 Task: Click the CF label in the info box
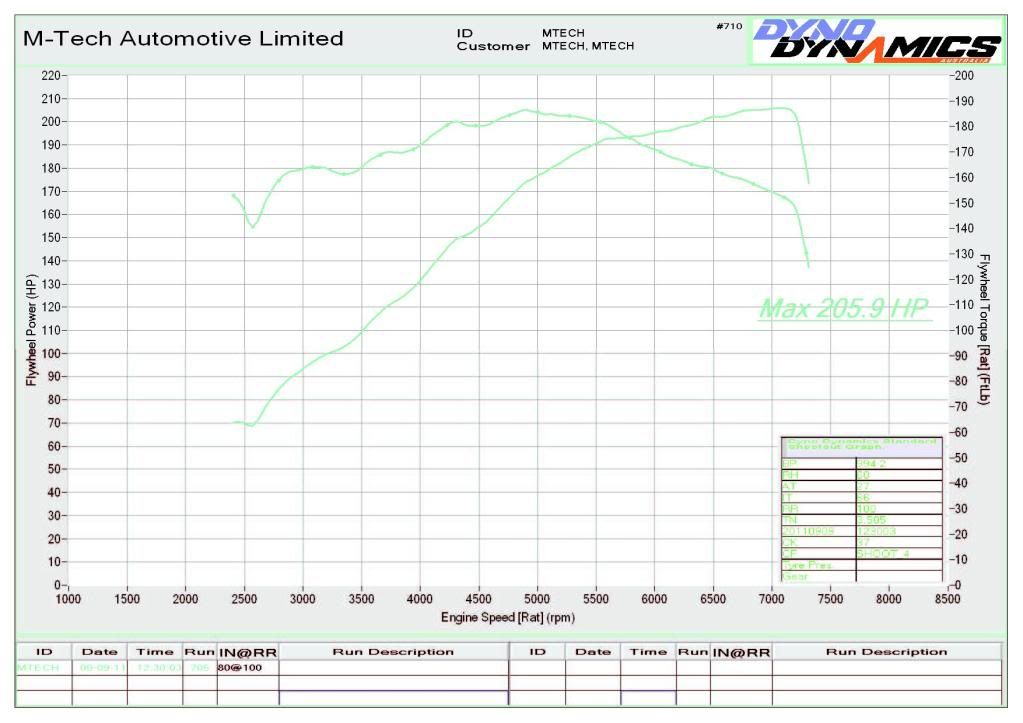[x=789, y=554]
